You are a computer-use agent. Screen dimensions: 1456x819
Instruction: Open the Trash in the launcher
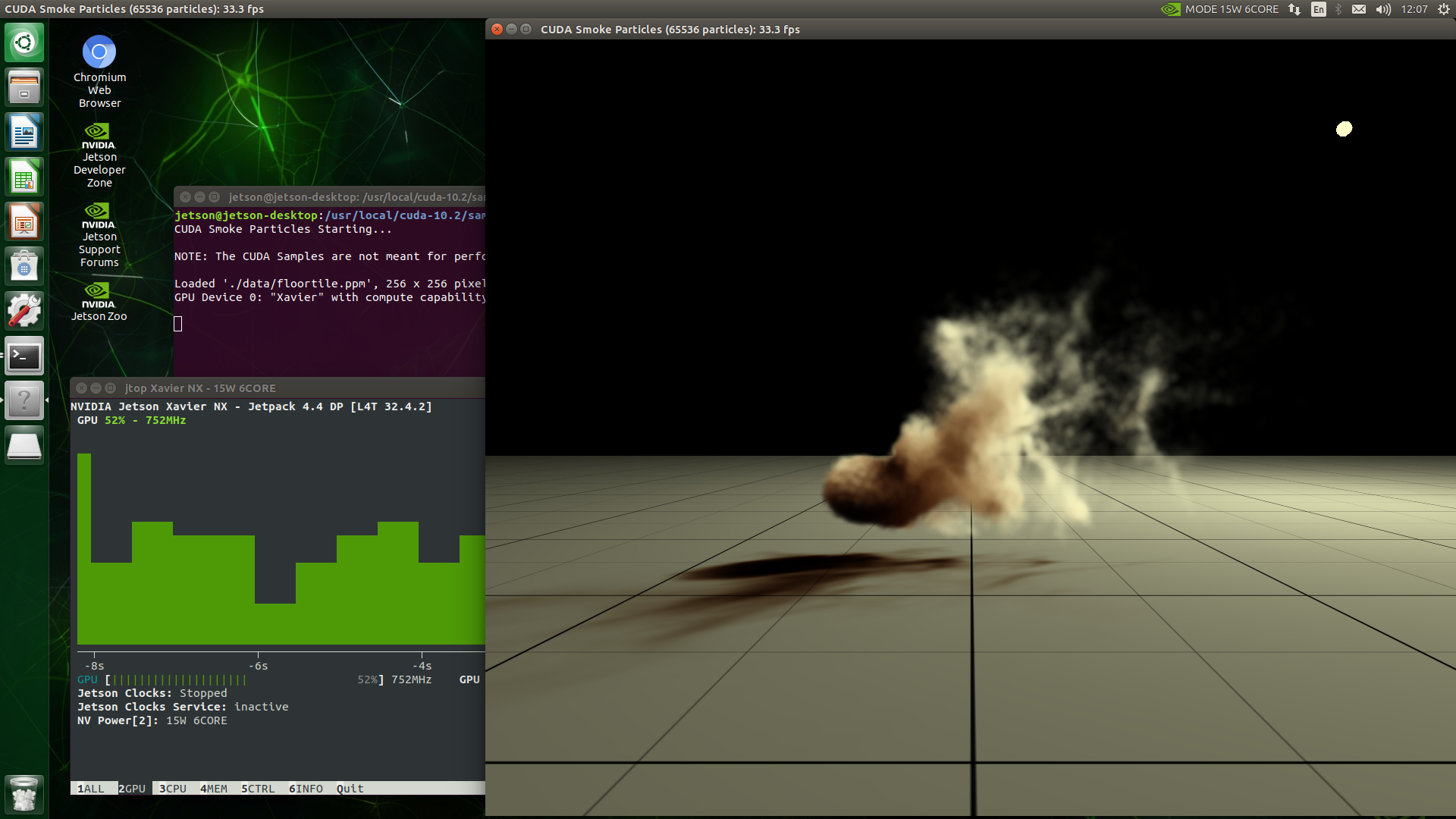24,794
